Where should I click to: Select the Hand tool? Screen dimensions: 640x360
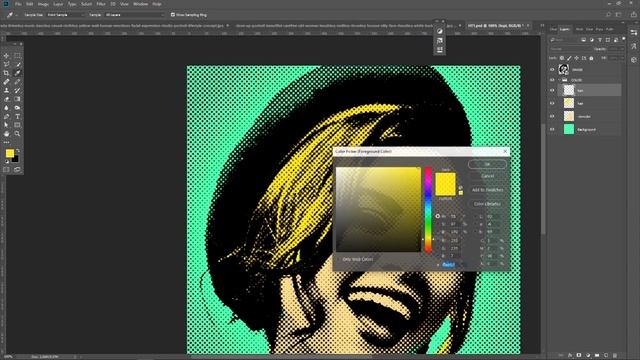[x=6, y=133]
